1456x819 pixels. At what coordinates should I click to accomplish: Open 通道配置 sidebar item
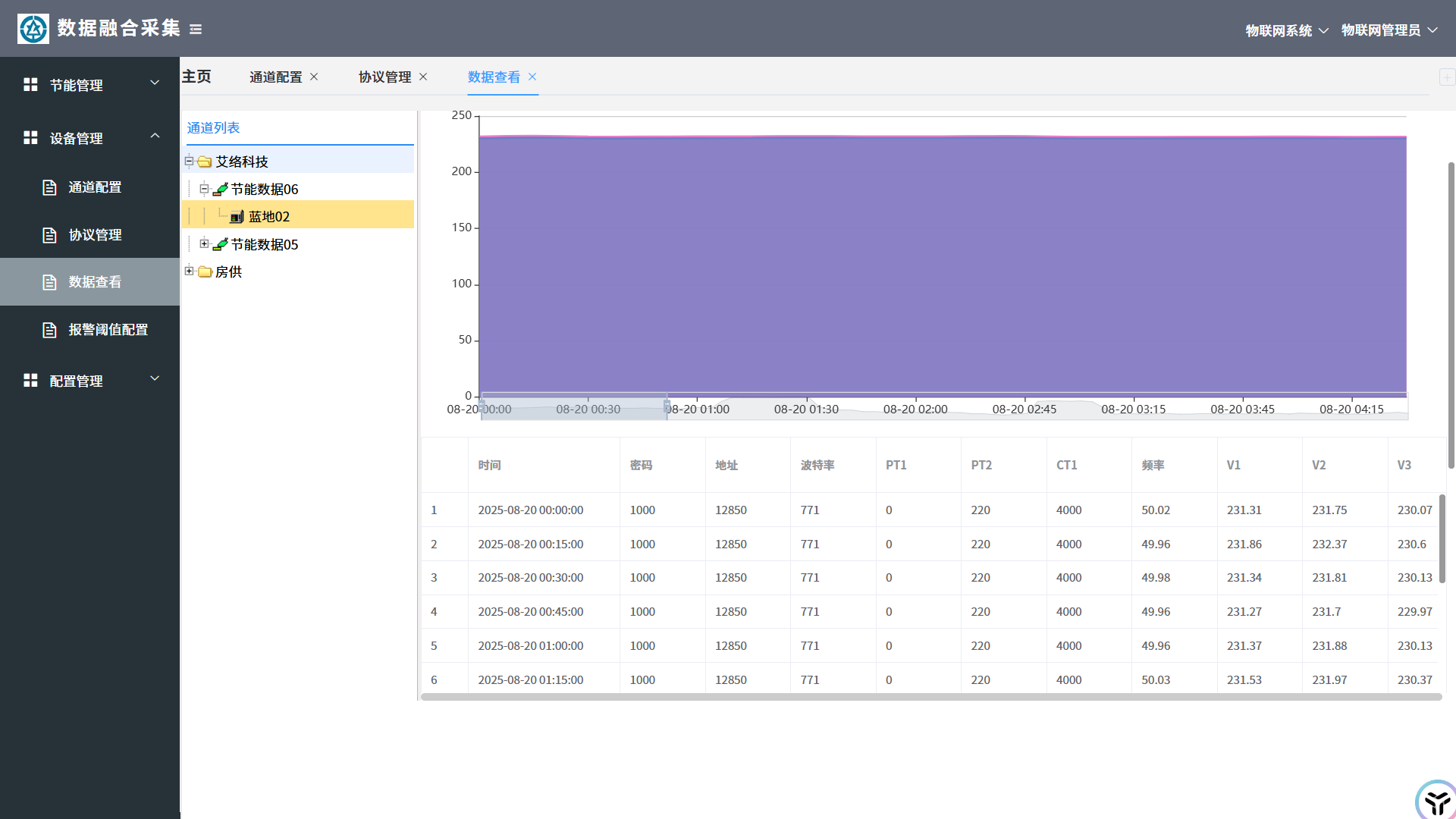click(x=95, y=187)
